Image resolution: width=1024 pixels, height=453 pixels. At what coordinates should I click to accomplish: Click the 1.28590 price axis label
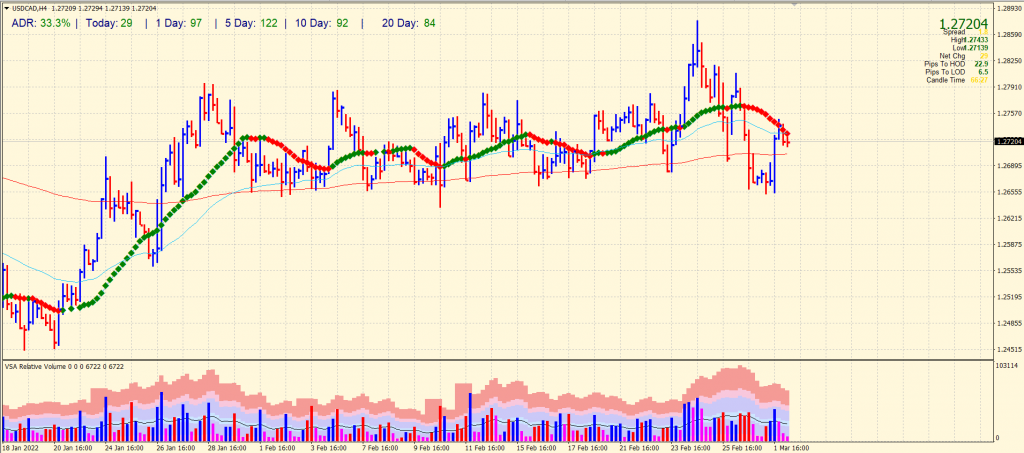tap(1010, 35)
